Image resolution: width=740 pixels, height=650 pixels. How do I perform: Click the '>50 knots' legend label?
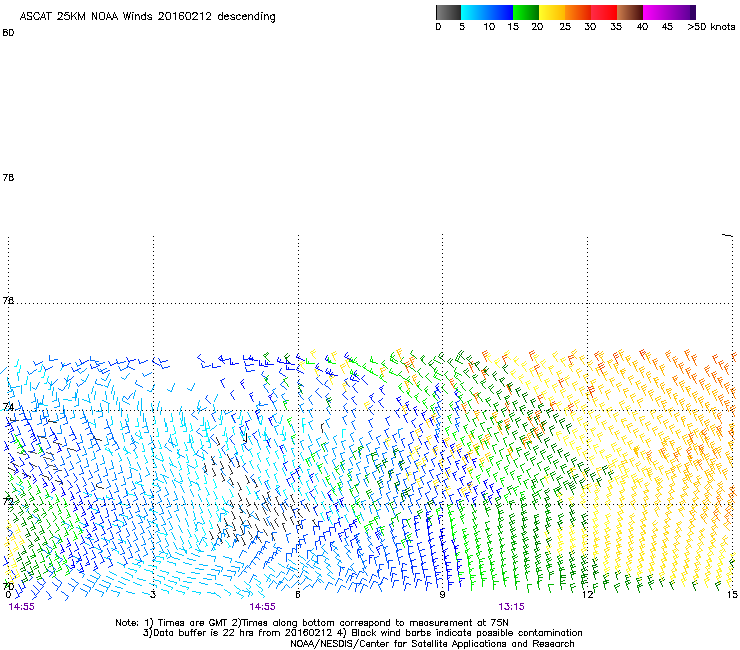pyautogui.click(x=711, y=27)
